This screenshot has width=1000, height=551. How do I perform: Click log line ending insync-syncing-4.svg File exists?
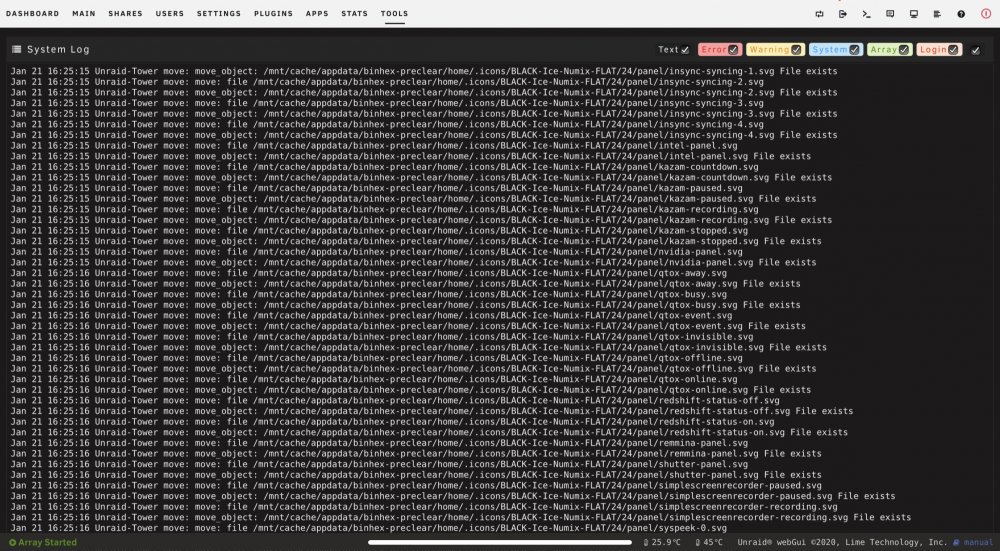click(x=423, y=135)
